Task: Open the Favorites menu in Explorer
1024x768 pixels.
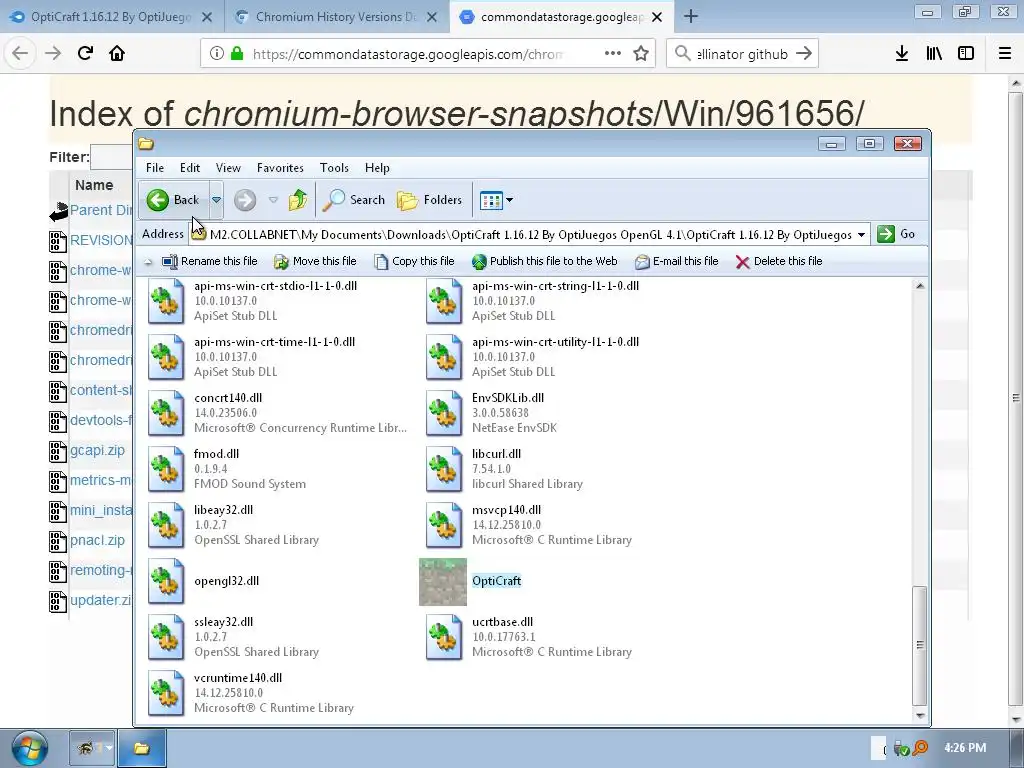Action: click(x=280, y=168)
